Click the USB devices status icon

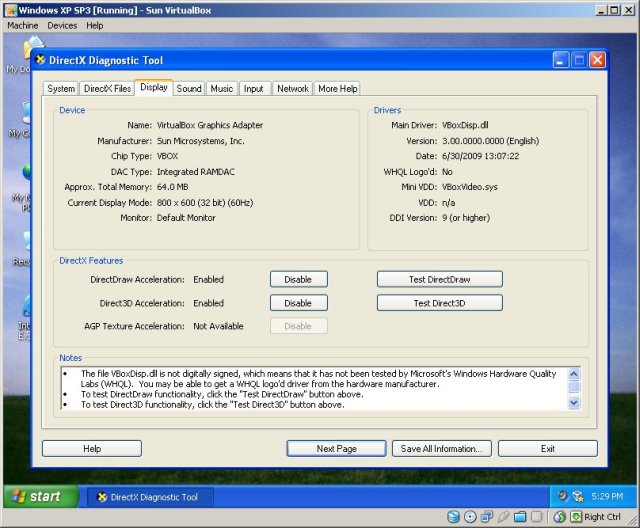click(504, 517)
